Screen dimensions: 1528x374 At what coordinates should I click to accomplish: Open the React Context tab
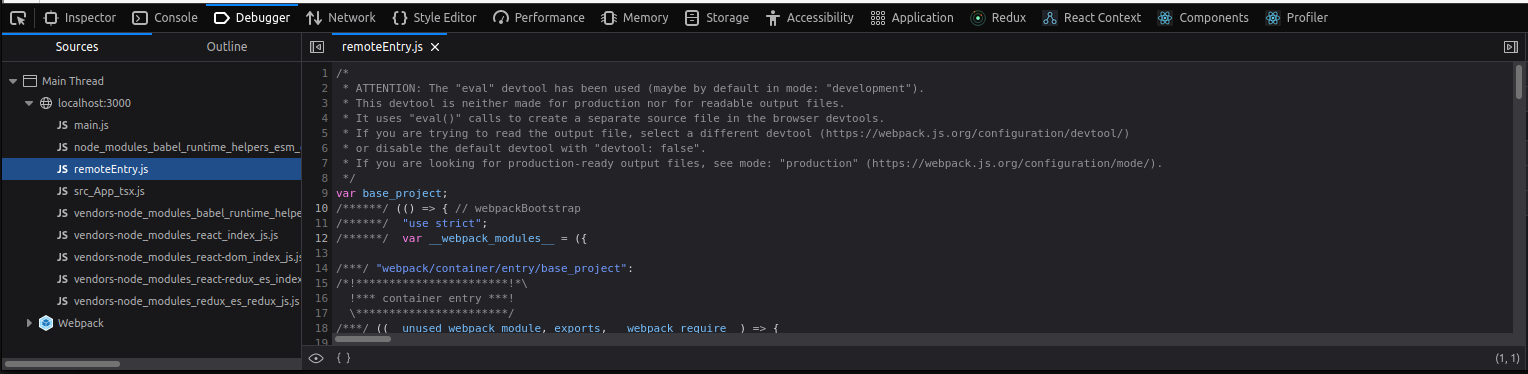[x=1092, y=17]
